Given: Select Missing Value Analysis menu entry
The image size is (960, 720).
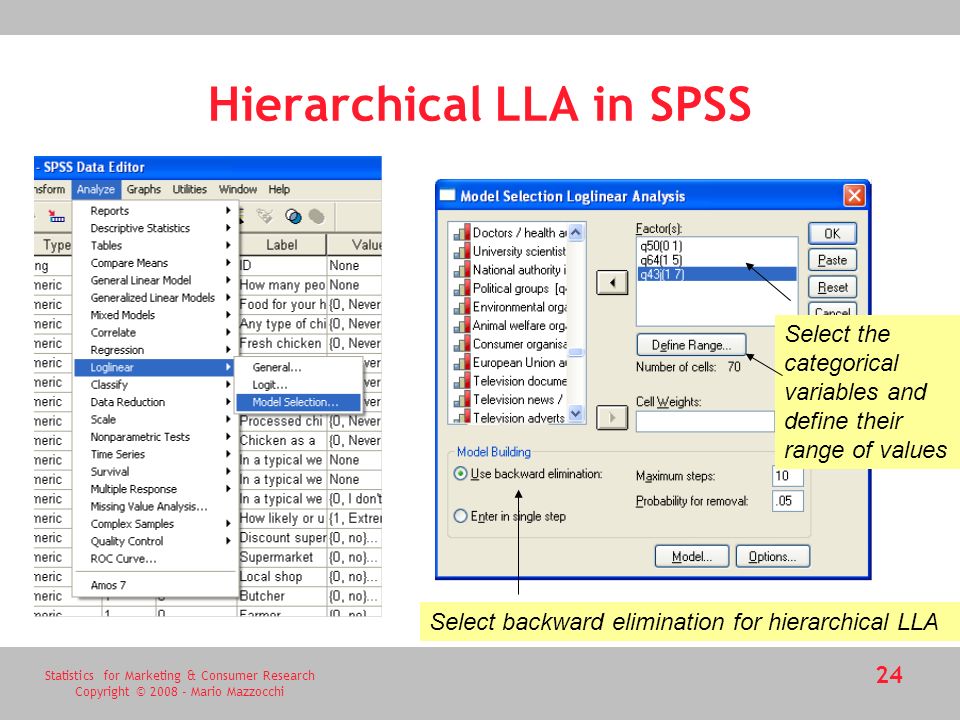Looking at the screenshot, I should [154, 506].
